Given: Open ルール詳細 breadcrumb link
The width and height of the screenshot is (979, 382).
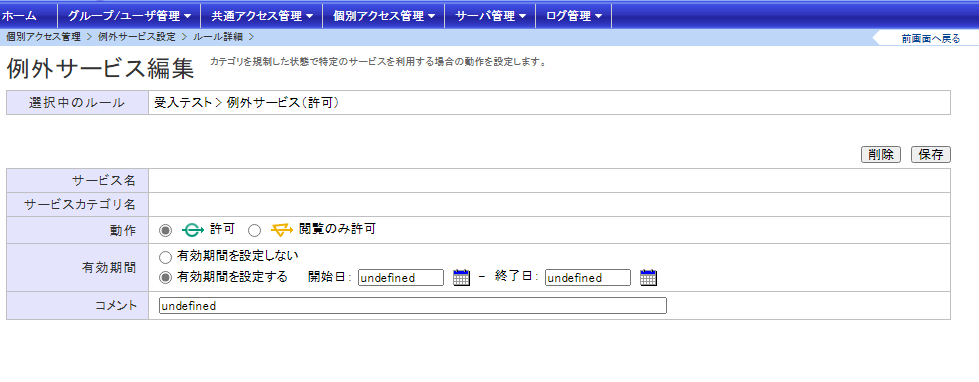Looking at the screenshot, I should [218, 37].
